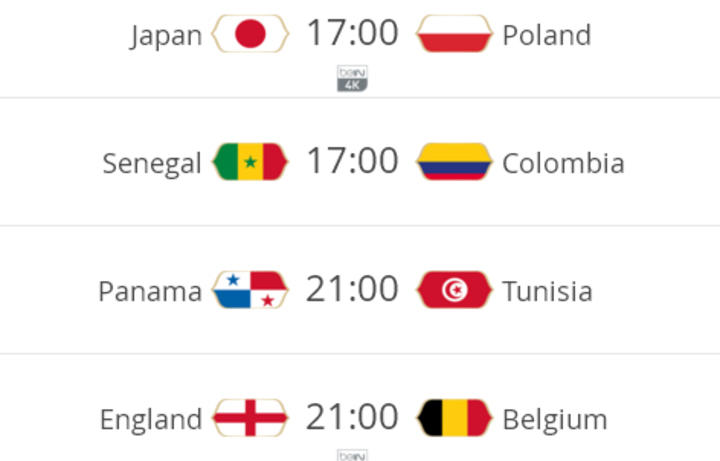720x461 pixels.
Task: Select the Colombia flag badge
Action: pos(454,162)
